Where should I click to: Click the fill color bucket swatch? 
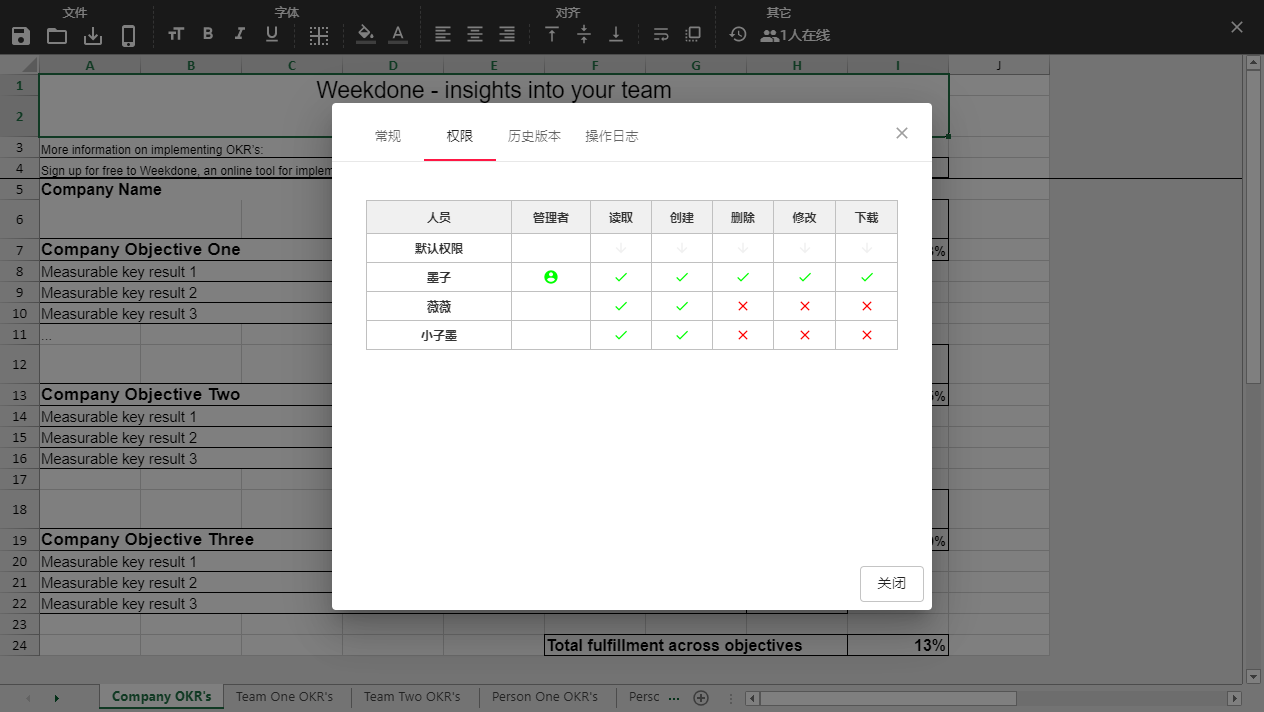click(x=366, y=35)
